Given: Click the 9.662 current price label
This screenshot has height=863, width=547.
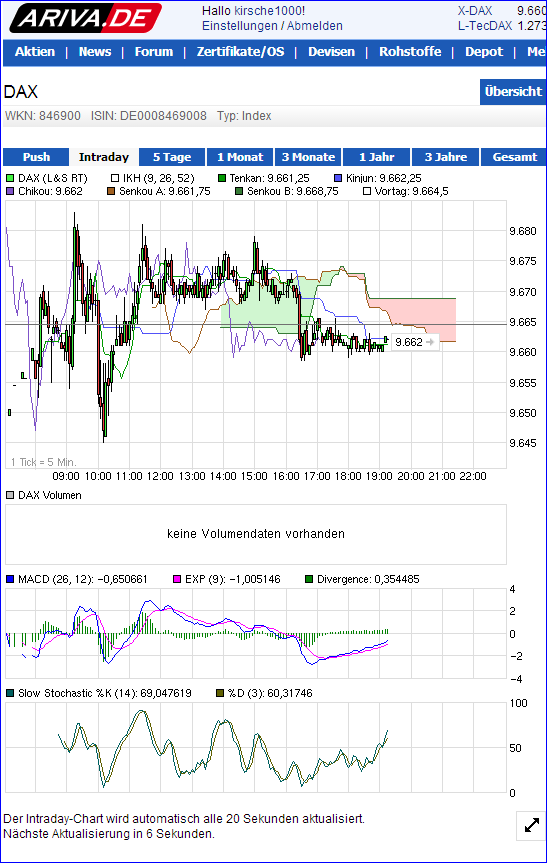Looking at the screenshot, I should (415, 342).
